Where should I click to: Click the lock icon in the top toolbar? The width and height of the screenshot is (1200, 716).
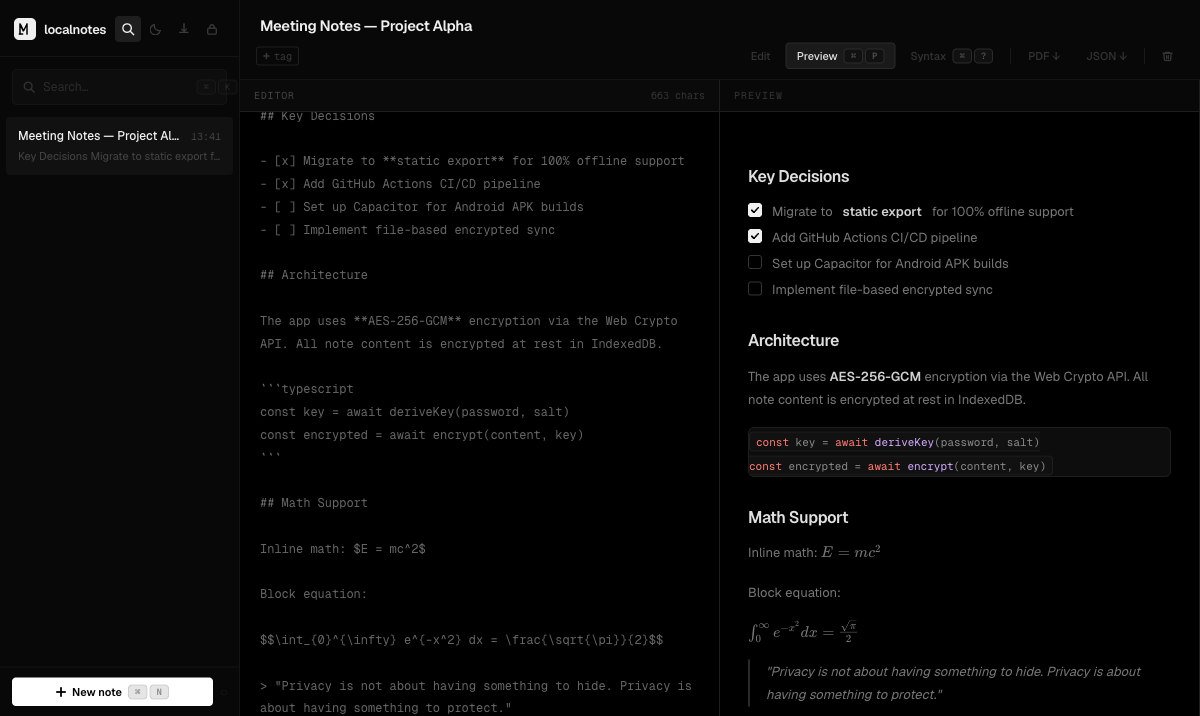click(x=212, y=29)
